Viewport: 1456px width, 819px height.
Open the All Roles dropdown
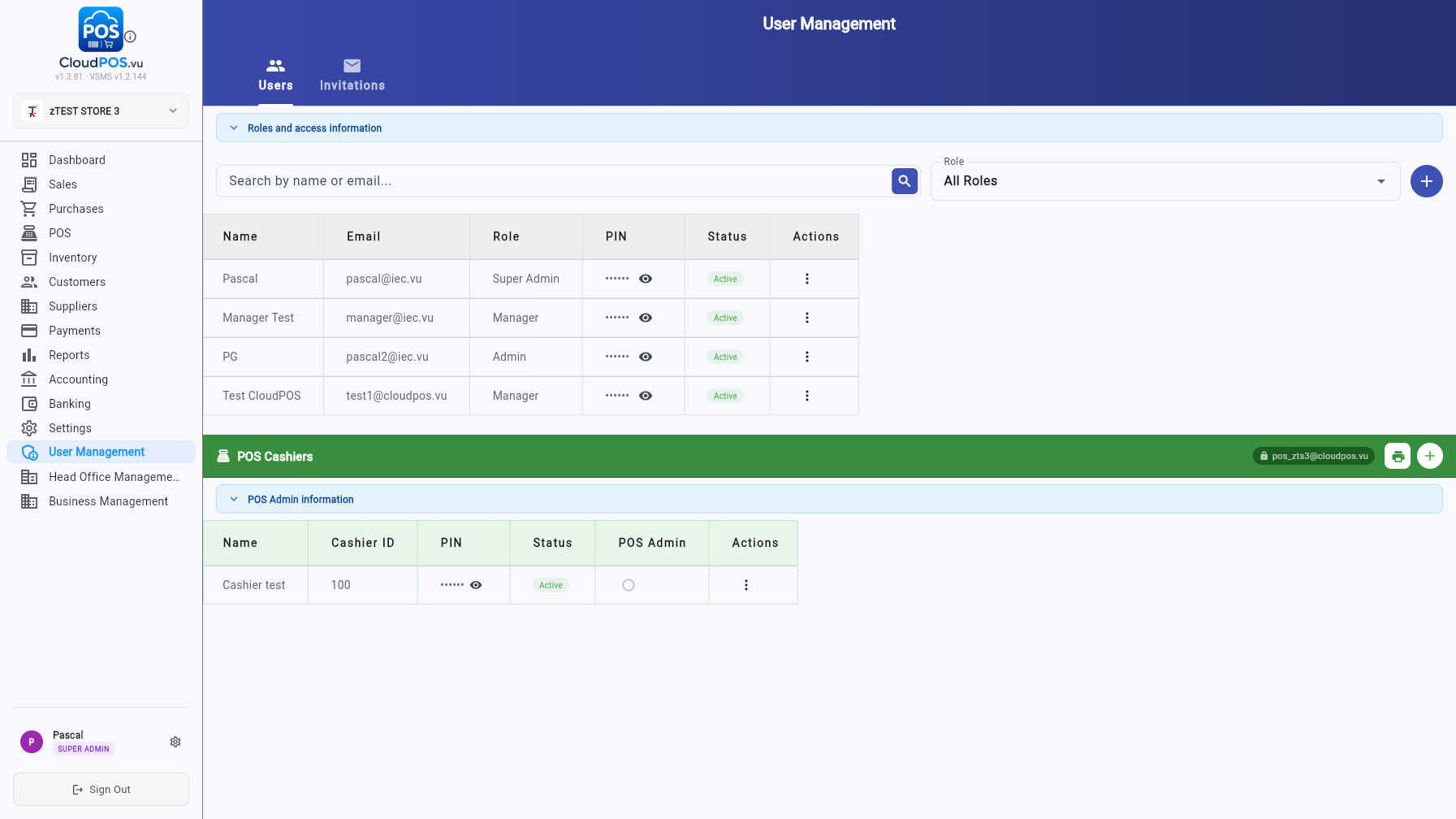1165,181
